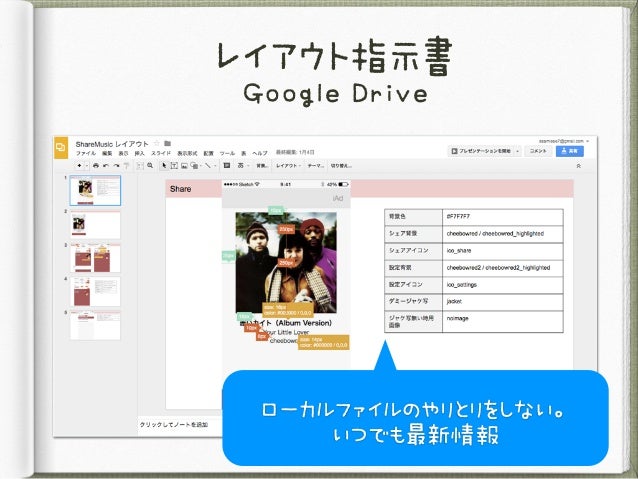Click the プレゼンテーションを開始 button
Image resolution: width=638 pixels, height=479 pixels.
click(481, 151)
